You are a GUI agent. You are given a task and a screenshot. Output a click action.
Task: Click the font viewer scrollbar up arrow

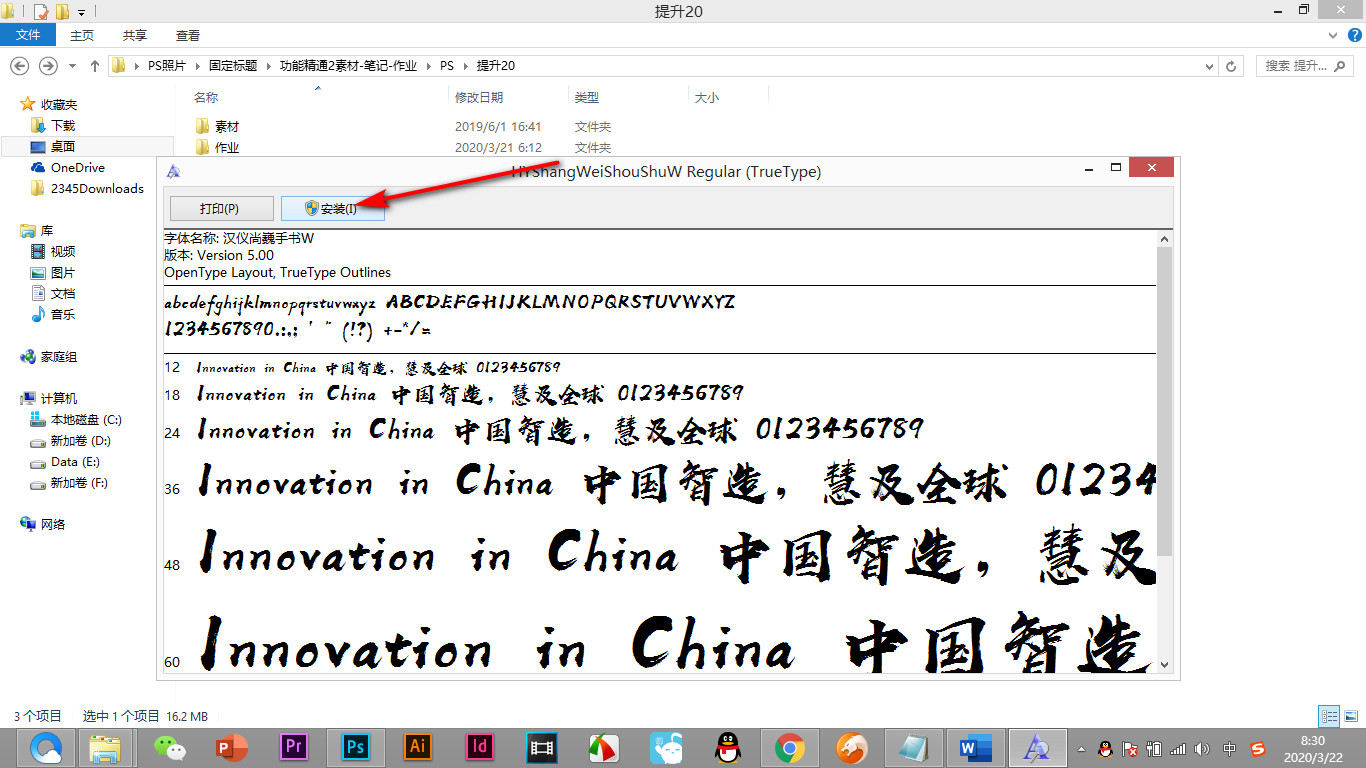(x=1164, y=239)
